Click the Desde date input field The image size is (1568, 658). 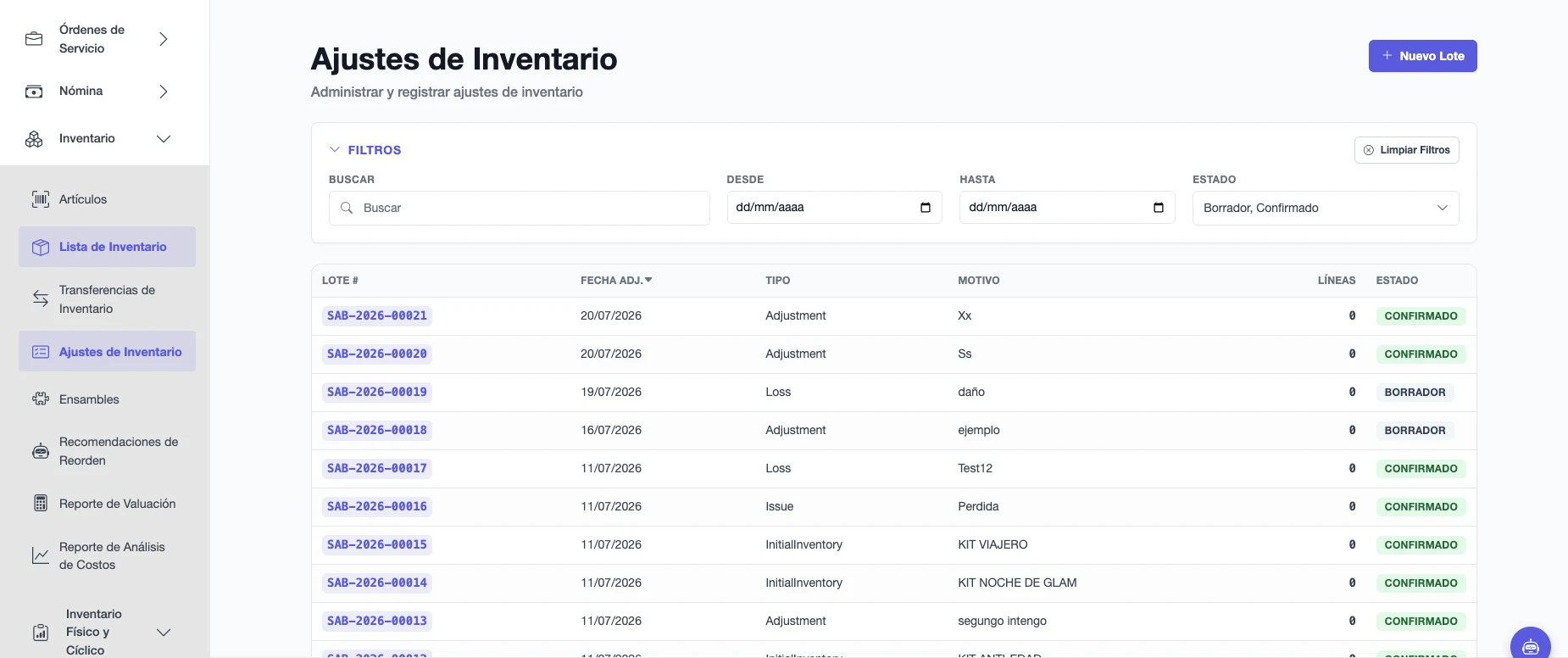point(834,208)
